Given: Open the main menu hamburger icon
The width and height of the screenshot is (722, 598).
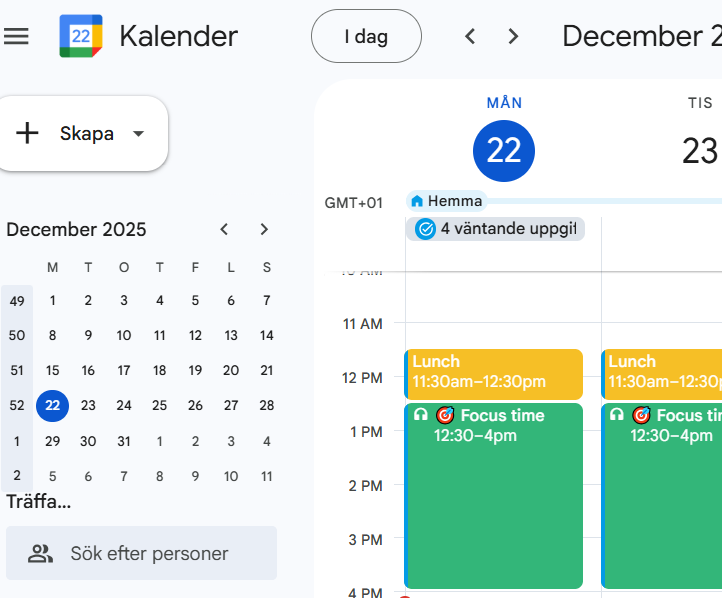Looking at the screenshot, I should (x=17, y=36).
